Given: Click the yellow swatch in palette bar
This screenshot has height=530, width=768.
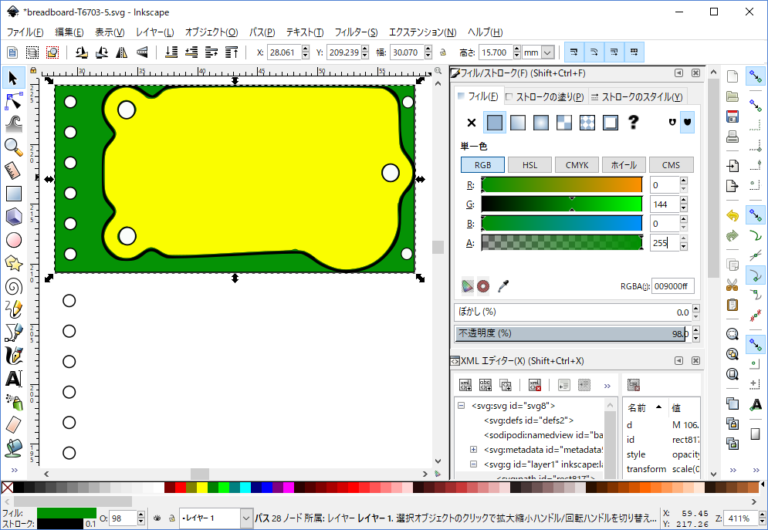Looking at the screenshot, I should 201,488.
